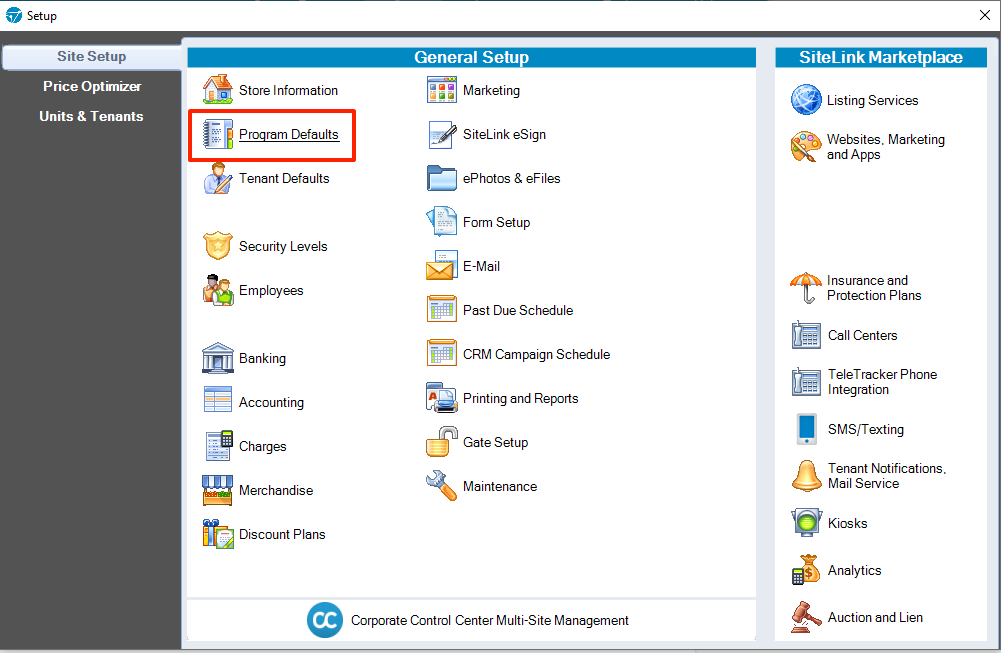Screen dimensions: 1001x653
Task: Close the Setup window
Action: click(984, 15)
